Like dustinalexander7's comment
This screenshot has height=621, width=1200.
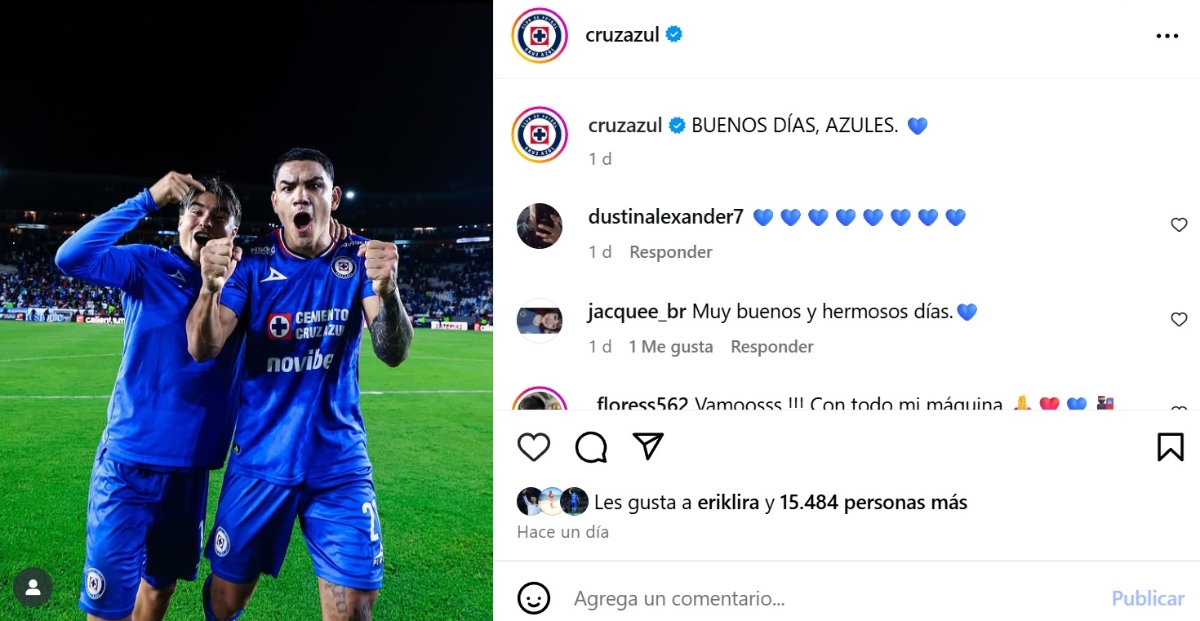click(x=1179, y=225)
